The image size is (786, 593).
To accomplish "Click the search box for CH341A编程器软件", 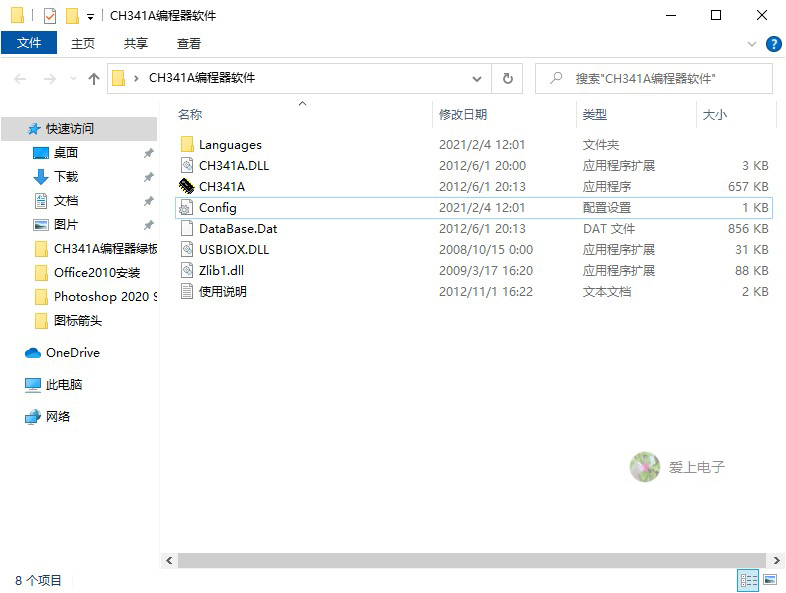I will point(654,79).
